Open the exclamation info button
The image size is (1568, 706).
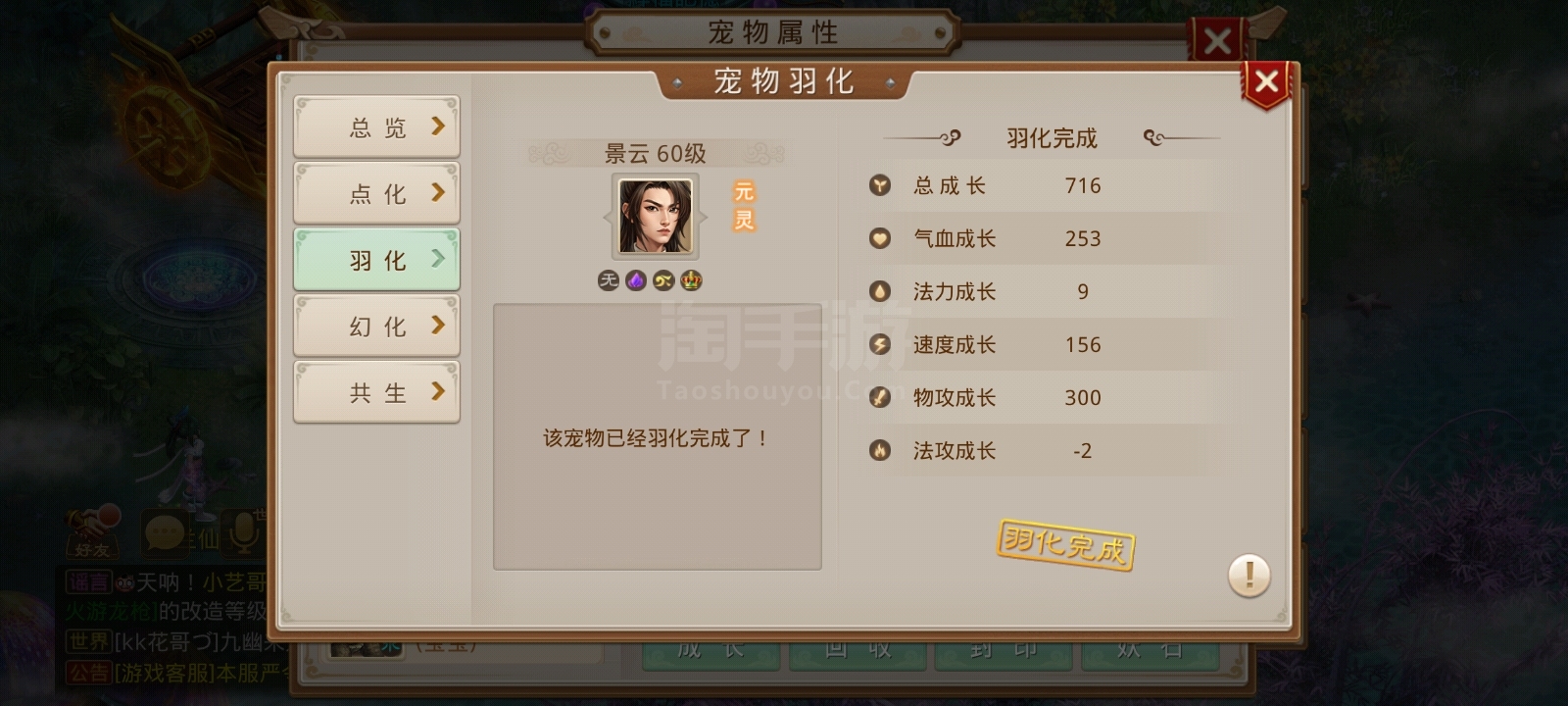[1249, 576]
